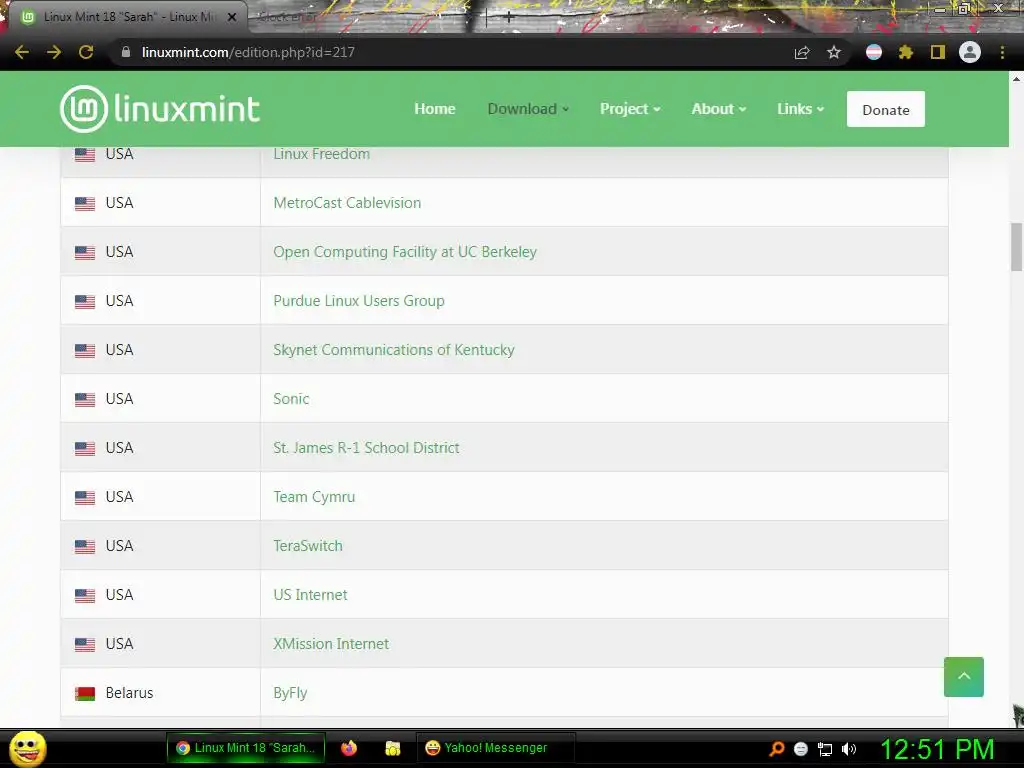This screenshot has height=768, width=1024.
Task: Expand the Download dropdown menu
Action: 528,109
